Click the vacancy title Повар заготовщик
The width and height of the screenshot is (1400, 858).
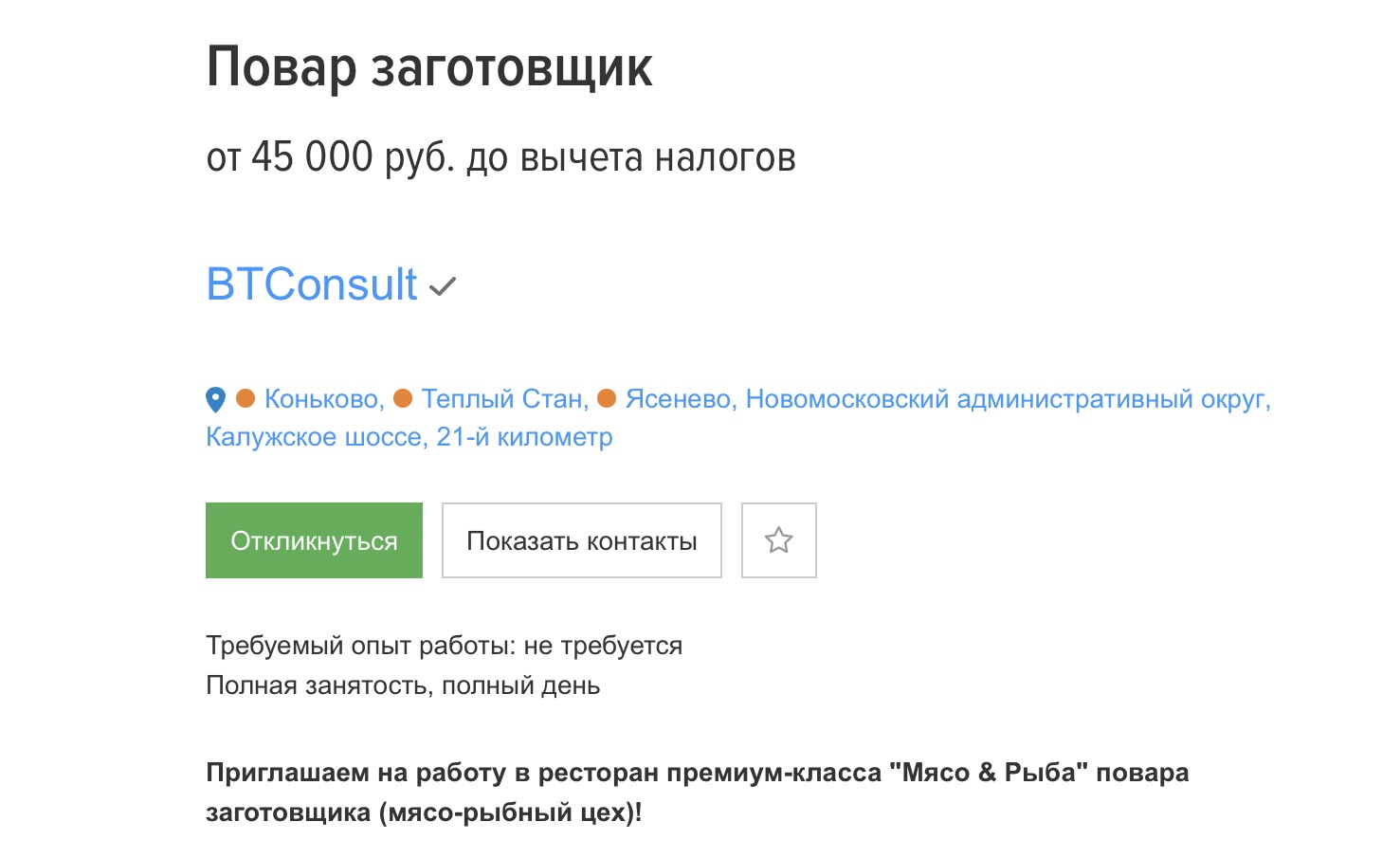428,66
